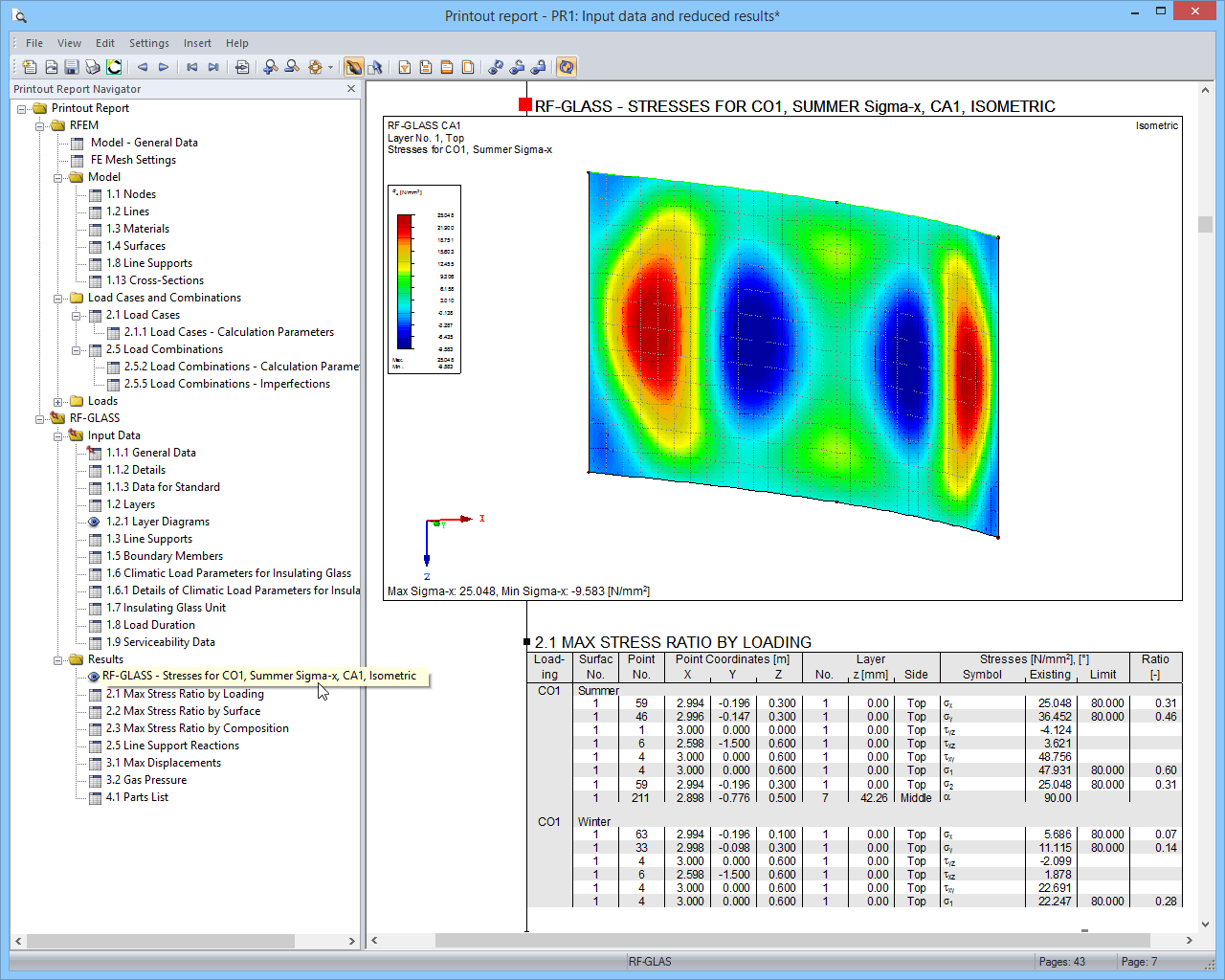Image resolution: width=1225 pixels, height=980 pixels.
Task: Select 1.13 Cross-Sections tree item
Action: (155, 280)
